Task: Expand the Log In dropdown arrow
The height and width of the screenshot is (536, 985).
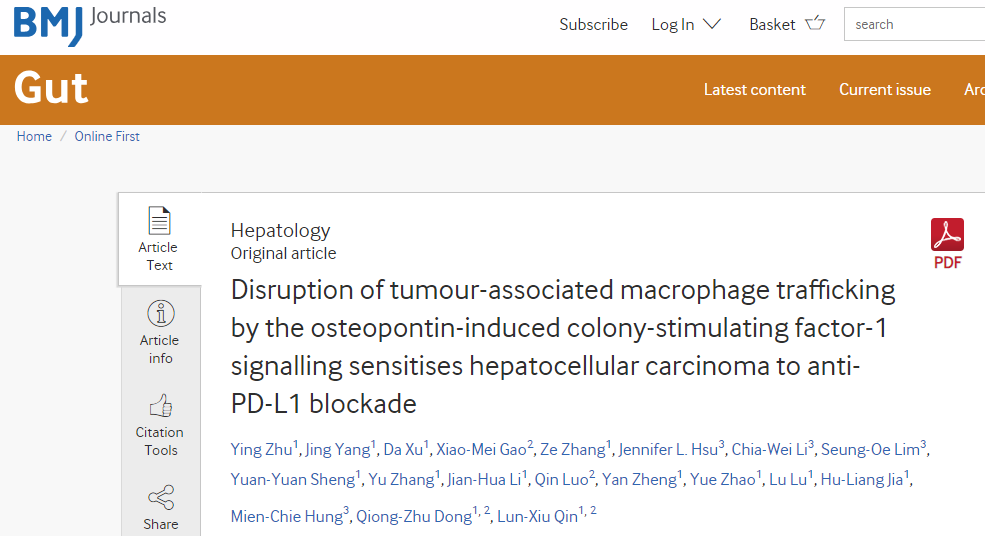Action: [x=712, y=24]
